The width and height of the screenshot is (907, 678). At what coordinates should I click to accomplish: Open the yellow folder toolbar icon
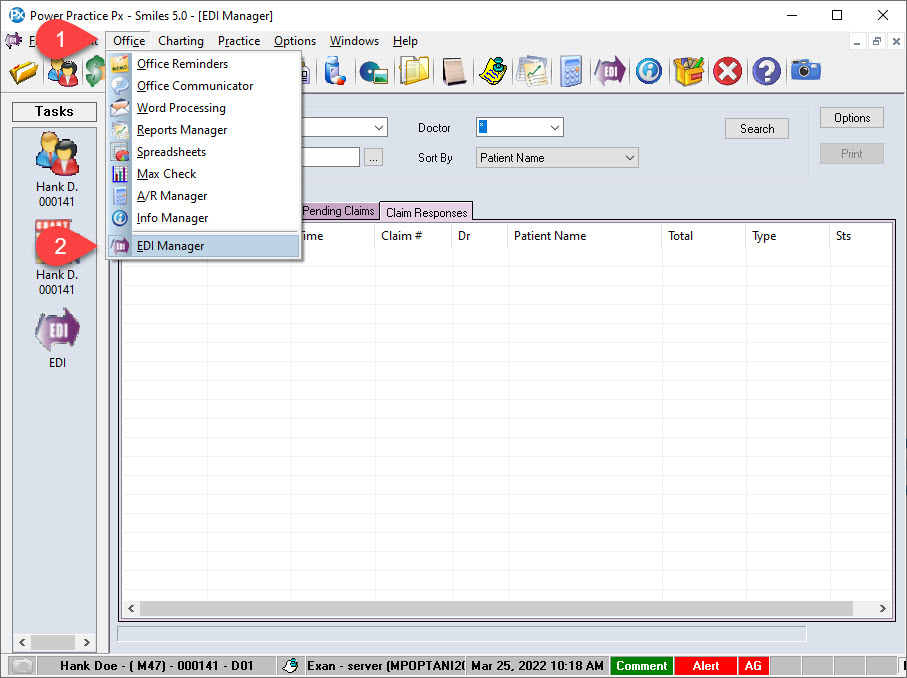(x=23, y=72)
